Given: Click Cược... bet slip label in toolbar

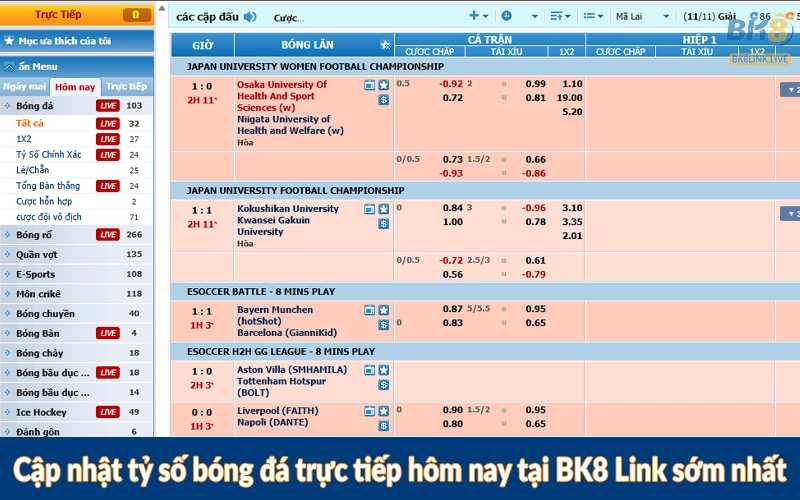Looking at the screenshot, I should (x=289, y=18).
